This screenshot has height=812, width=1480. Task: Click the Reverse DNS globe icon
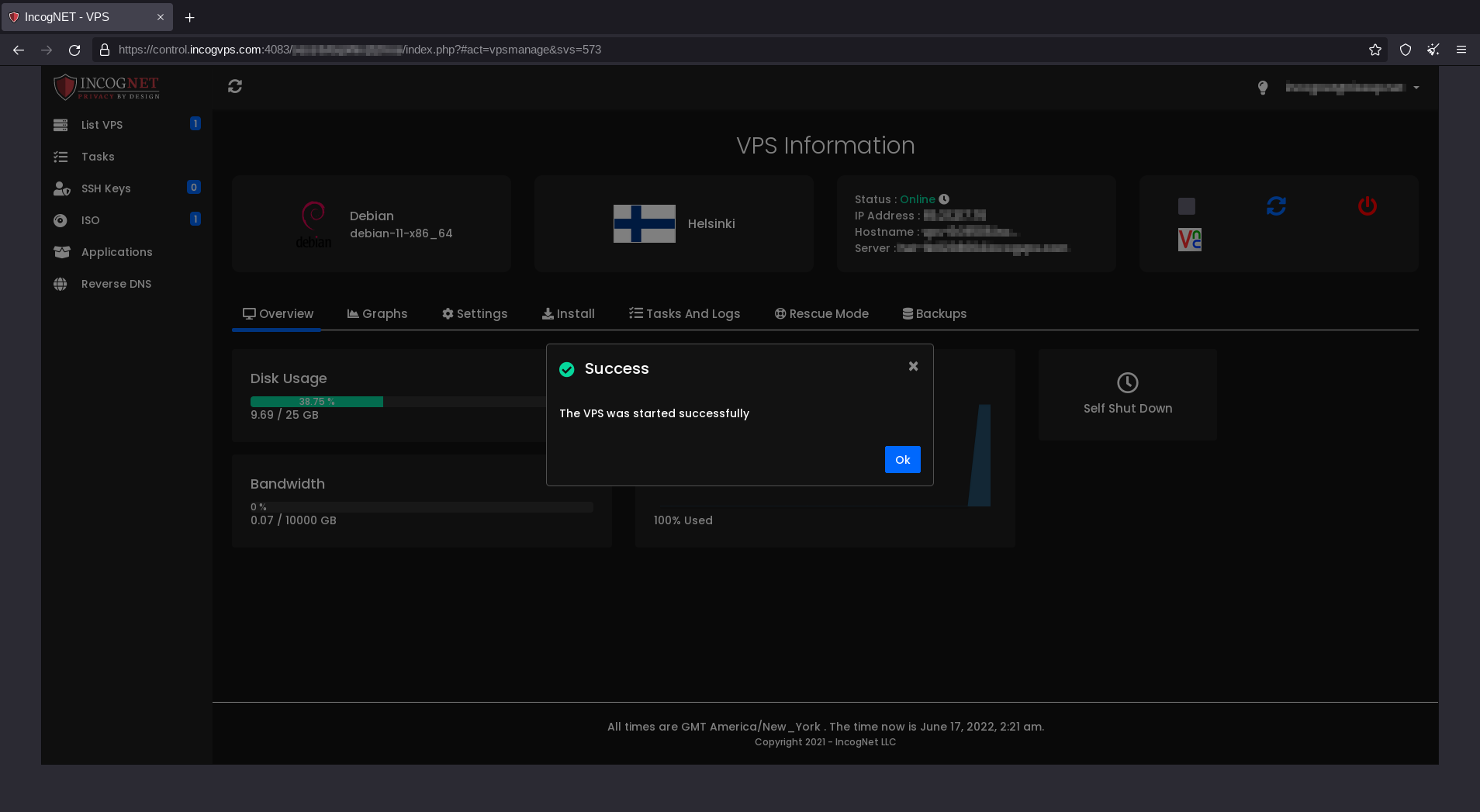60,284
